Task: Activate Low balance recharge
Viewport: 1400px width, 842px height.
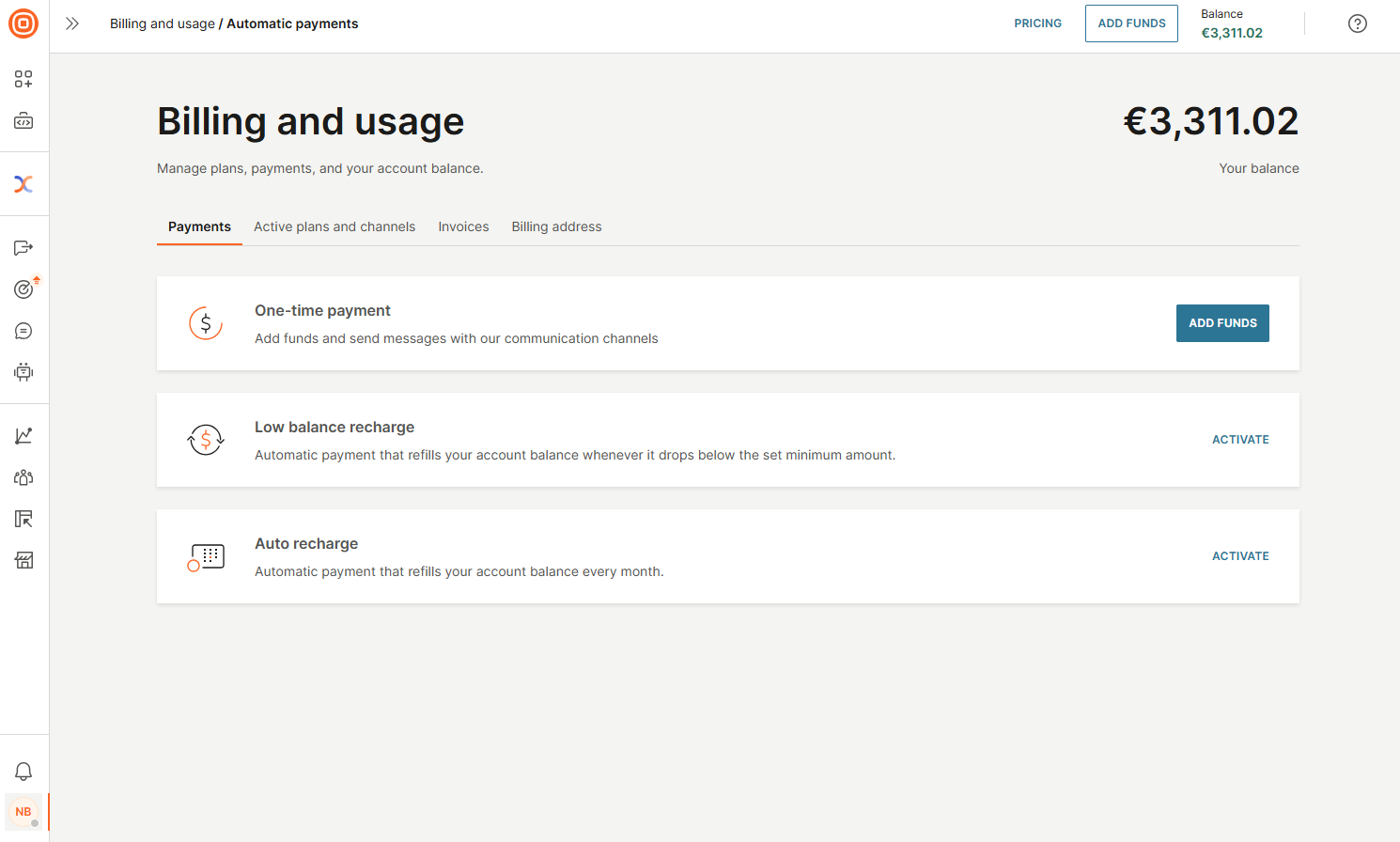Action: (1240, 440)
